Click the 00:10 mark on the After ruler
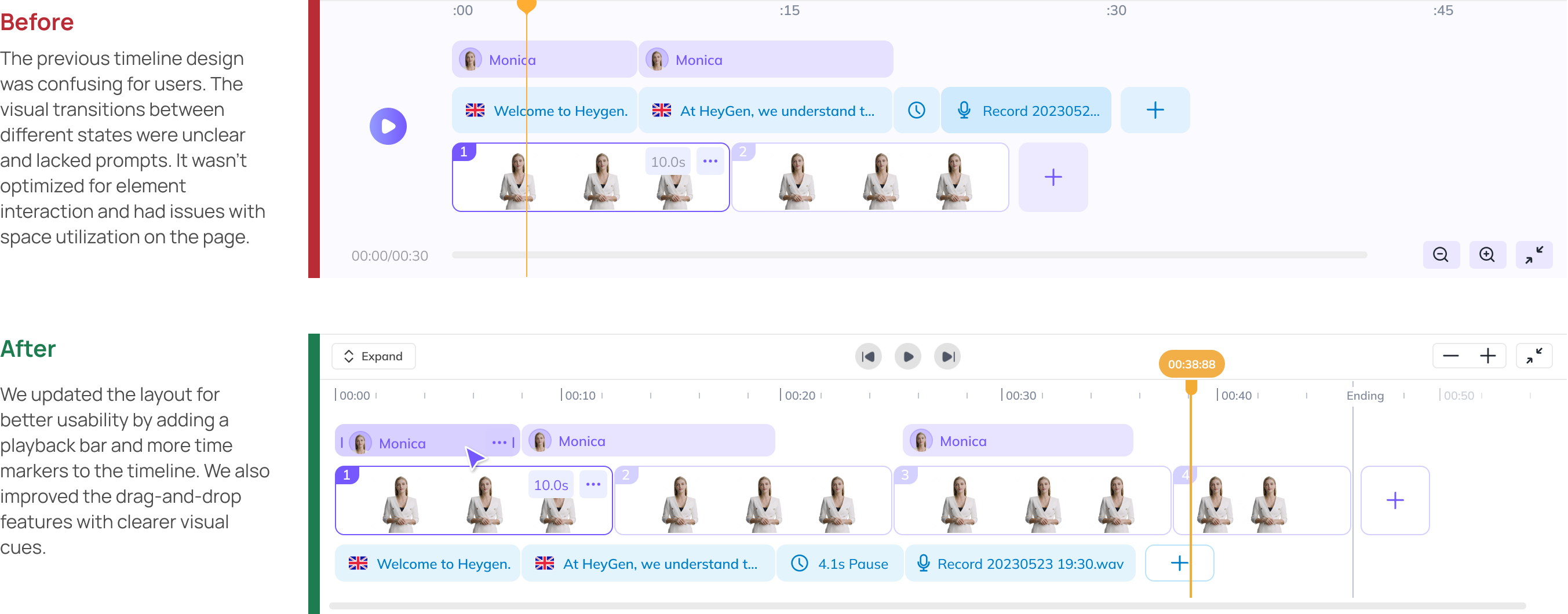 pyautogui.click(x=579, y=396)
